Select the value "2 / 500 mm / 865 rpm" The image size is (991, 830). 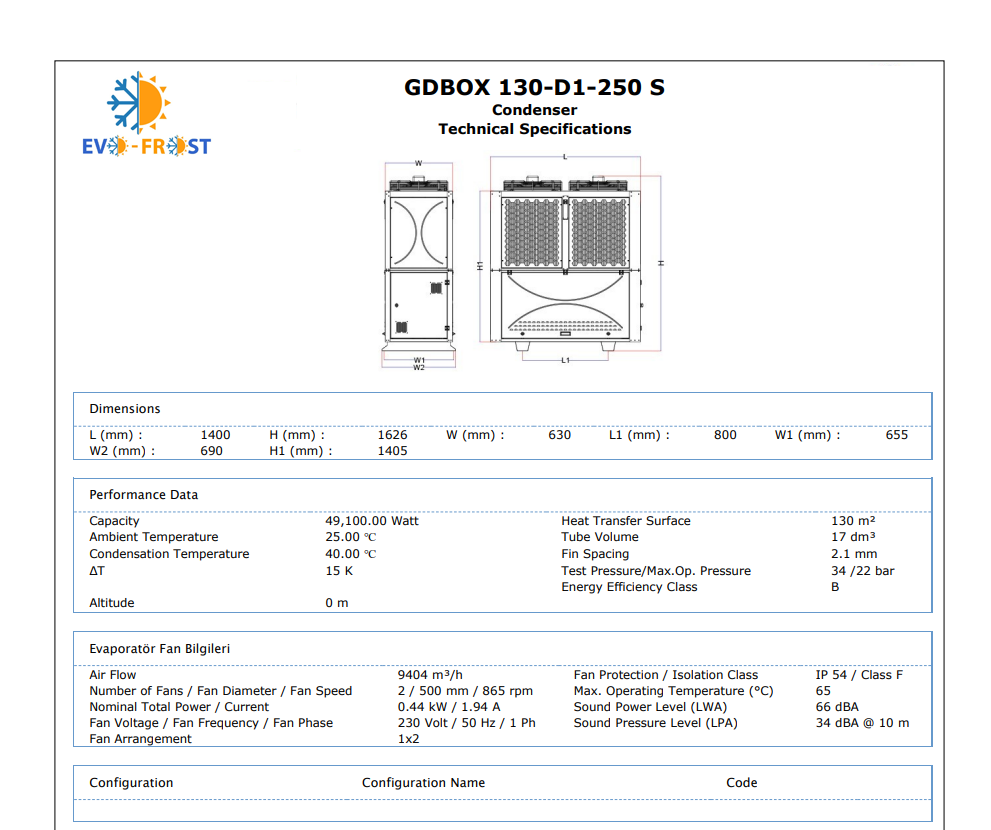click(x=465, y=691)
